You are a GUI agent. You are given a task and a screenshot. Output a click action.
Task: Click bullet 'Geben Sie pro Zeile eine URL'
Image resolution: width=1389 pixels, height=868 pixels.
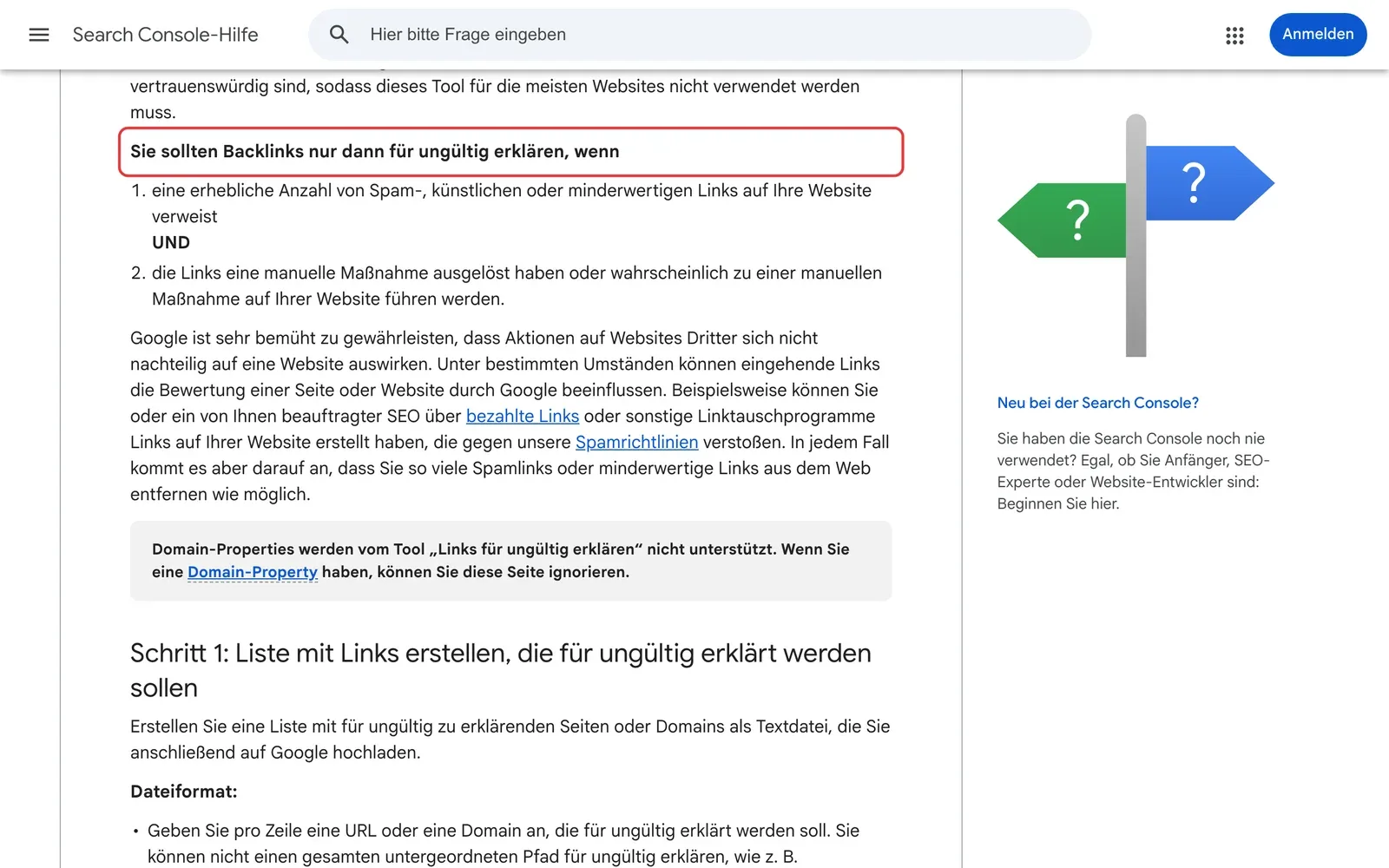point(504,844)
